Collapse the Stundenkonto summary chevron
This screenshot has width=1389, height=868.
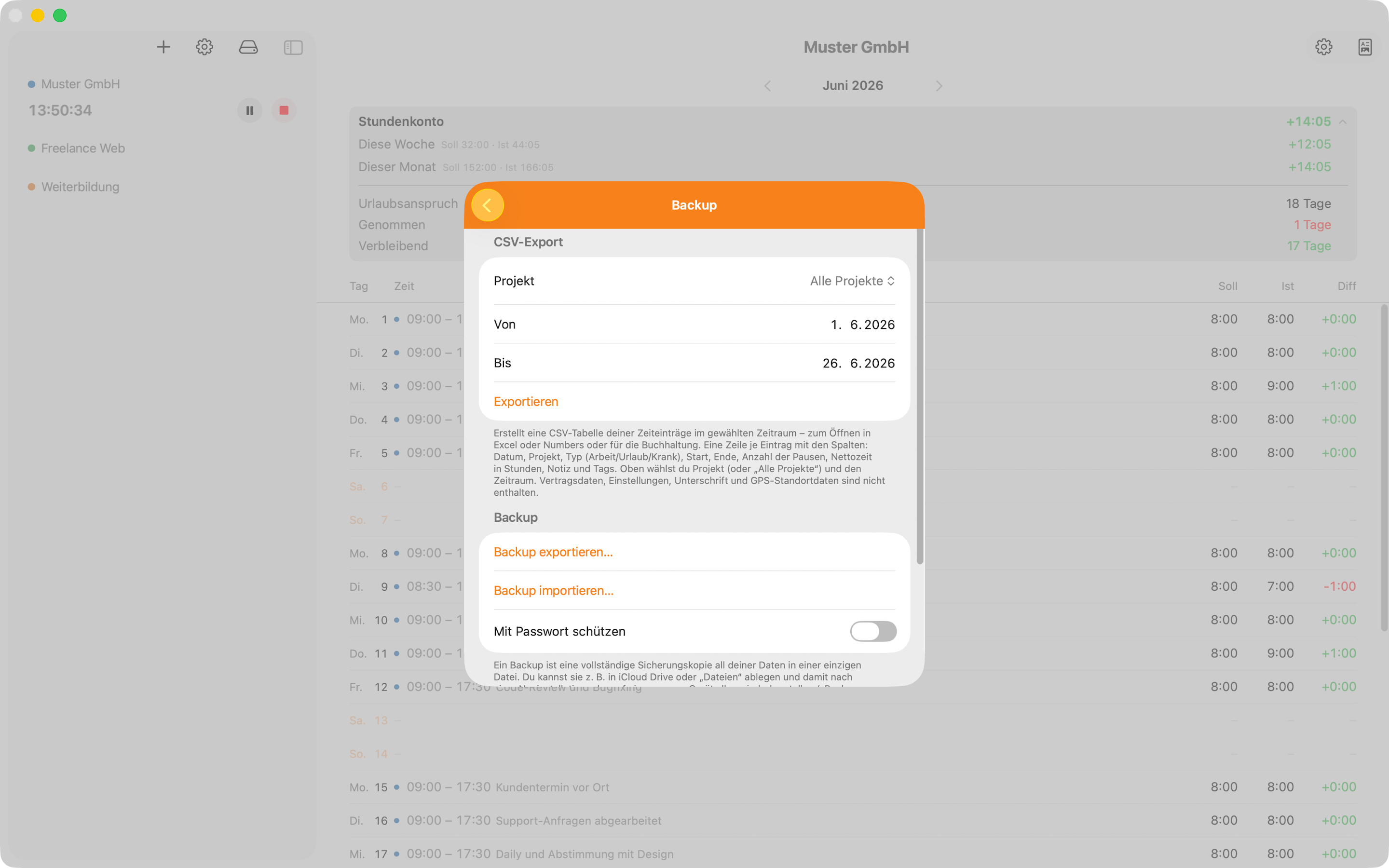pyautogui.click(x=1343, y=122)
